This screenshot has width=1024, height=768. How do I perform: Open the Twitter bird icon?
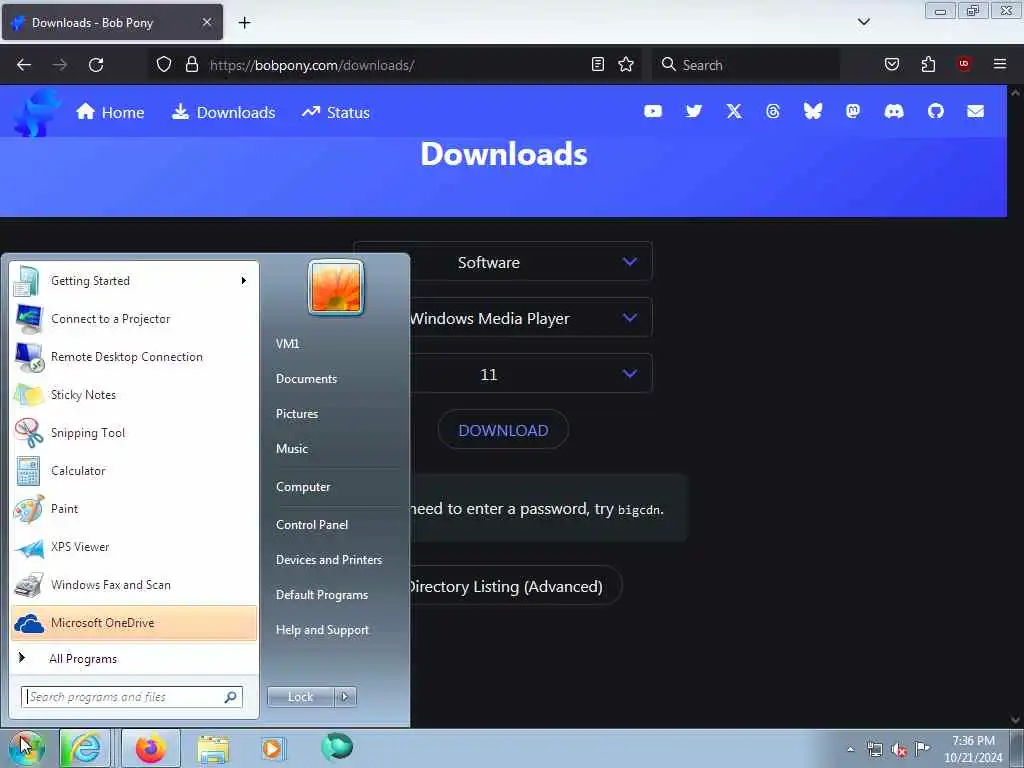694,112
